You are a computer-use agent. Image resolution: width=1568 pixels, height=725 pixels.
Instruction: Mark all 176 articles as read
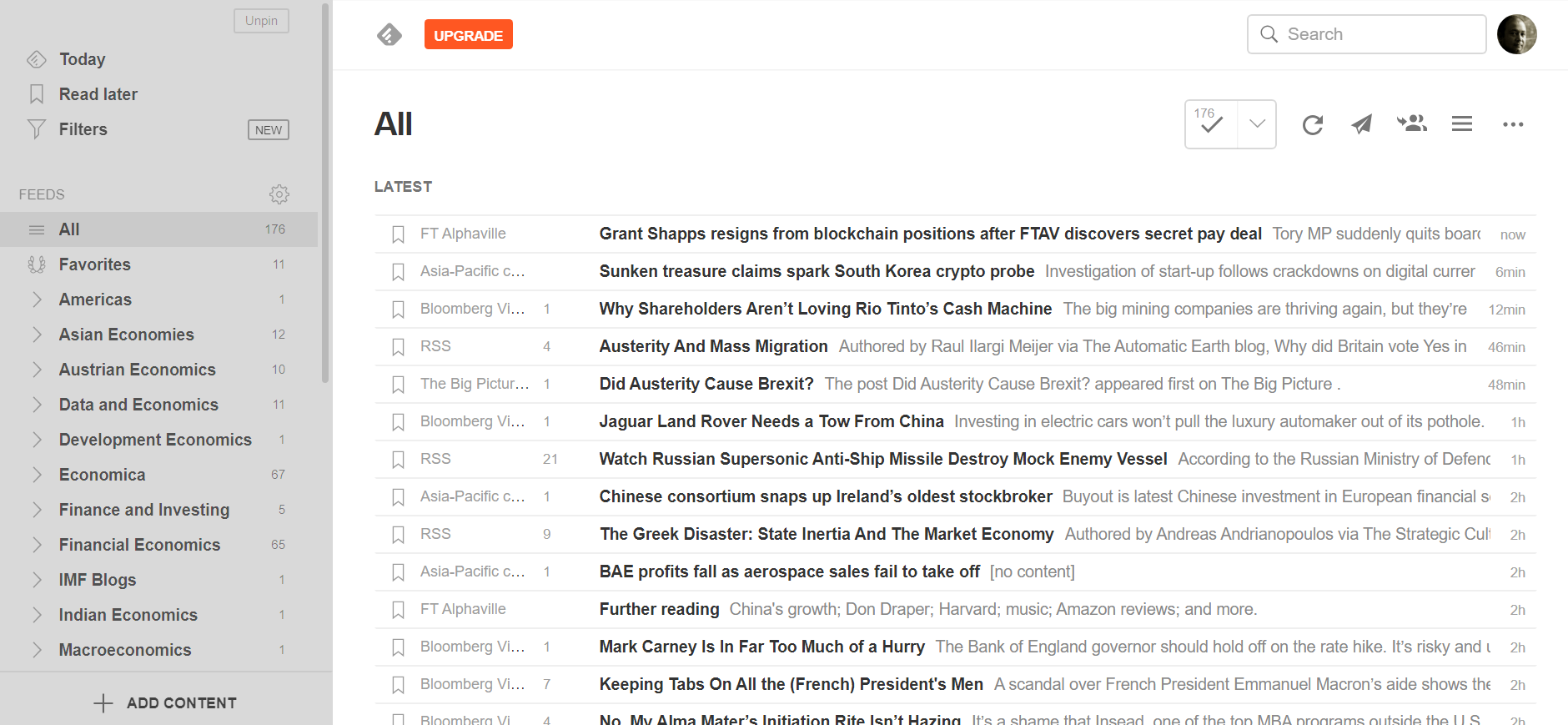point(1211,124)
